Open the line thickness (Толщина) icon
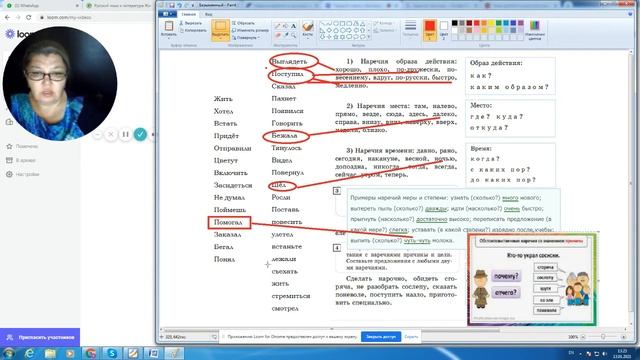 pos(411,26)
